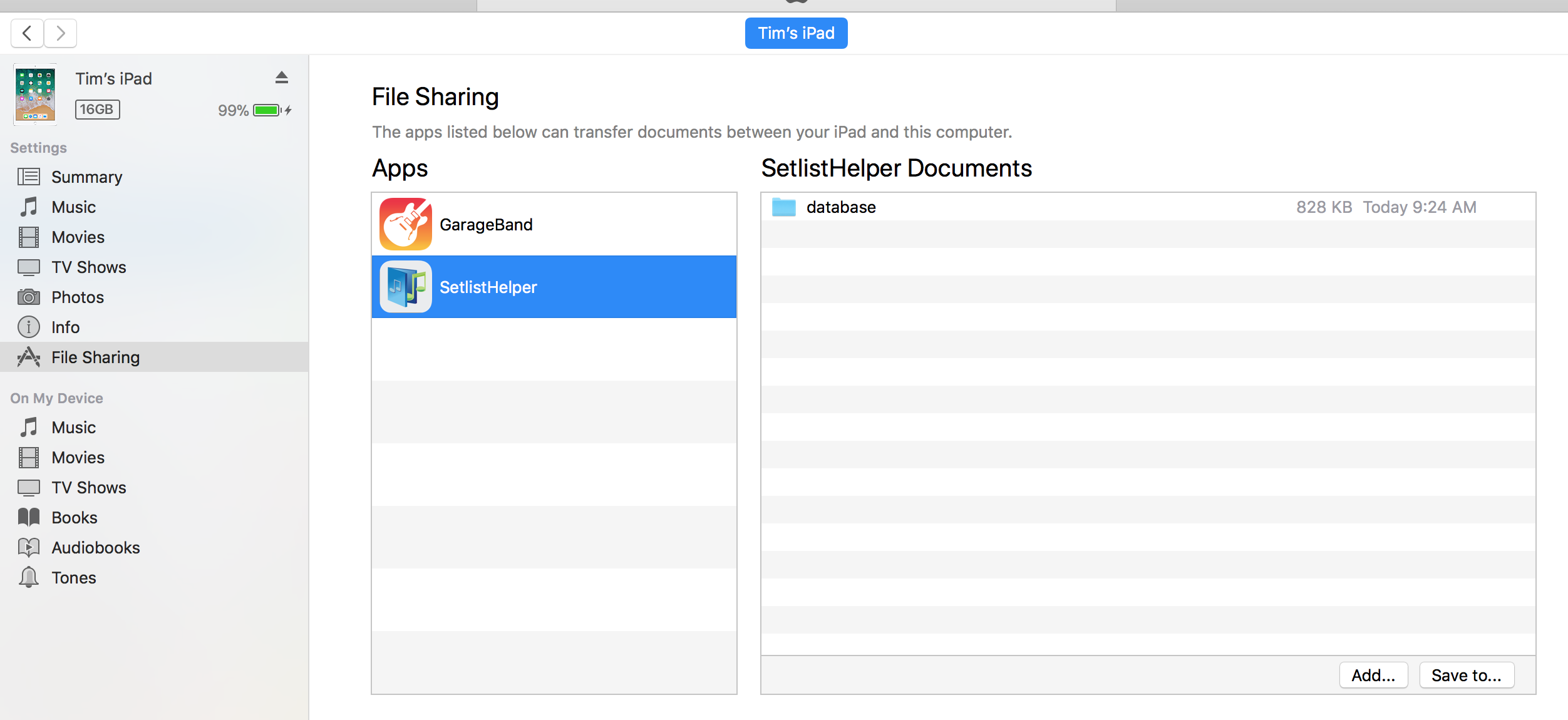
Task: Click the GarageBand app icon
Action: (x=405, y=224)
